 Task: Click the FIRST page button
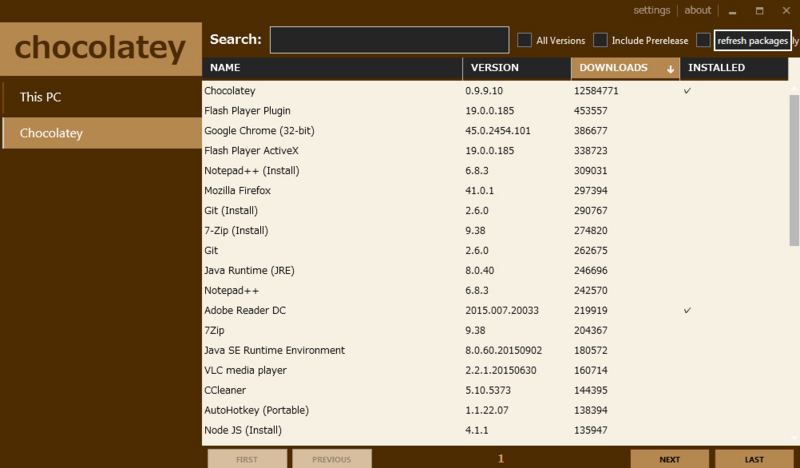[x=247, y=459]
